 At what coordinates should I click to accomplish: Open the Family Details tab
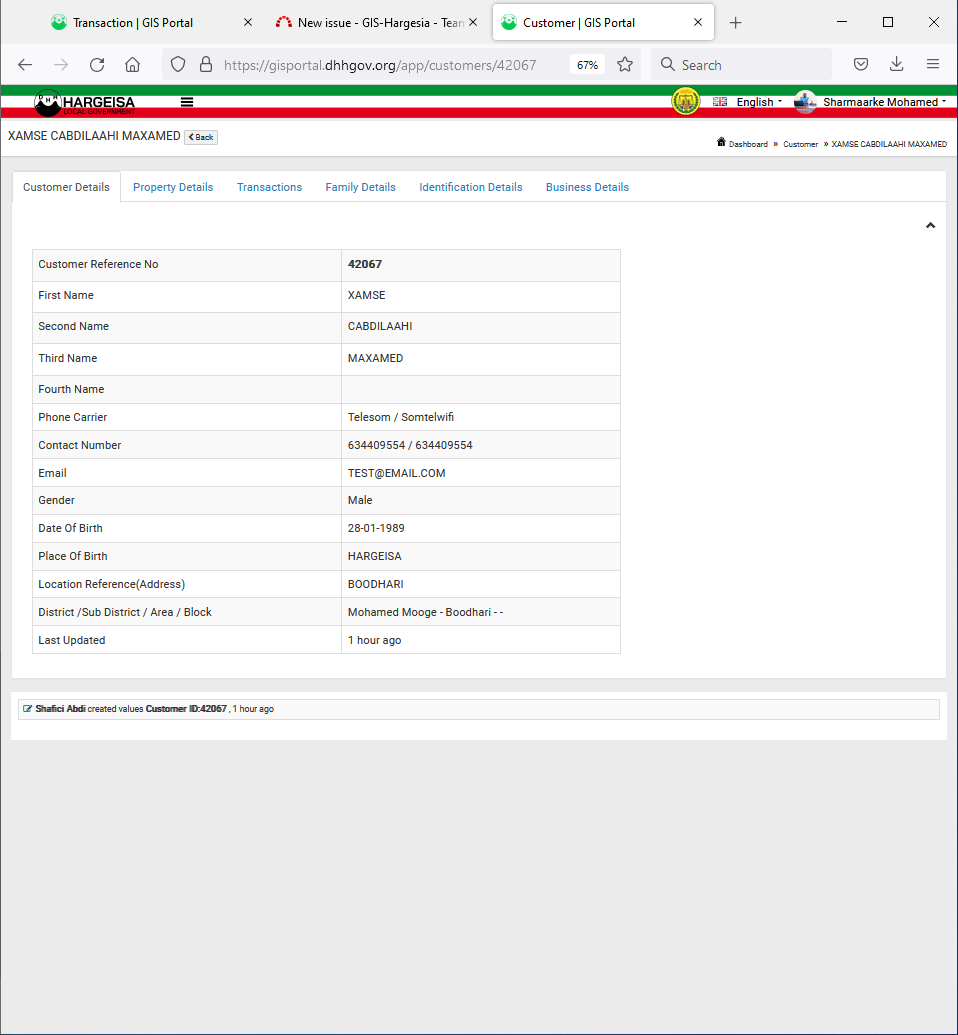360,187
